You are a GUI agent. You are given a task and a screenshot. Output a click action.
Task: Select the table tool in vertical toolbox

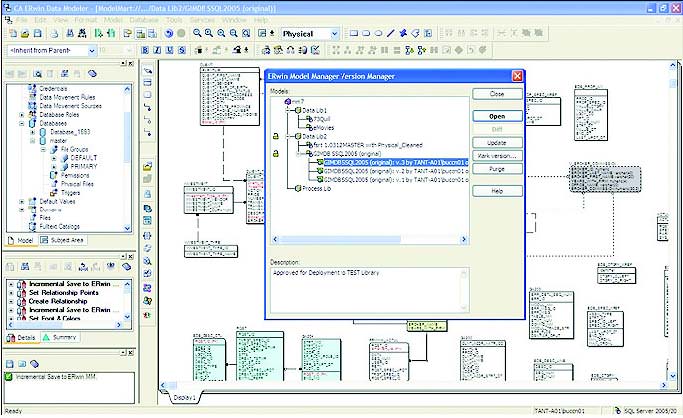tap(148, 83)
